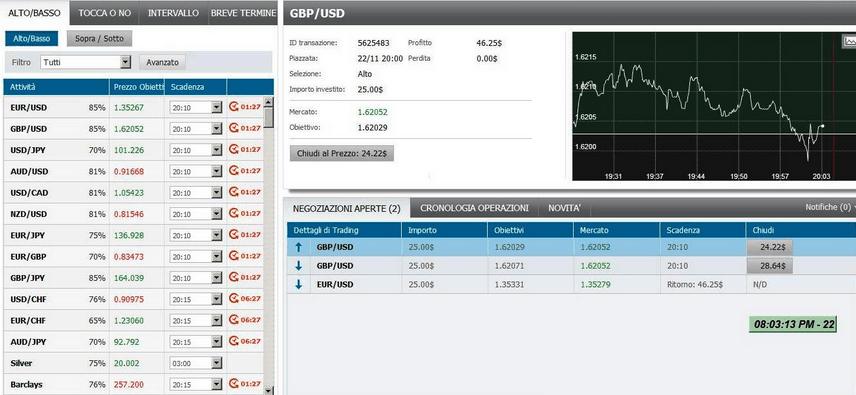The width and height of the screenshot is (856, 395).
Task: Click the chart type icon on graph
Action: 850,41
